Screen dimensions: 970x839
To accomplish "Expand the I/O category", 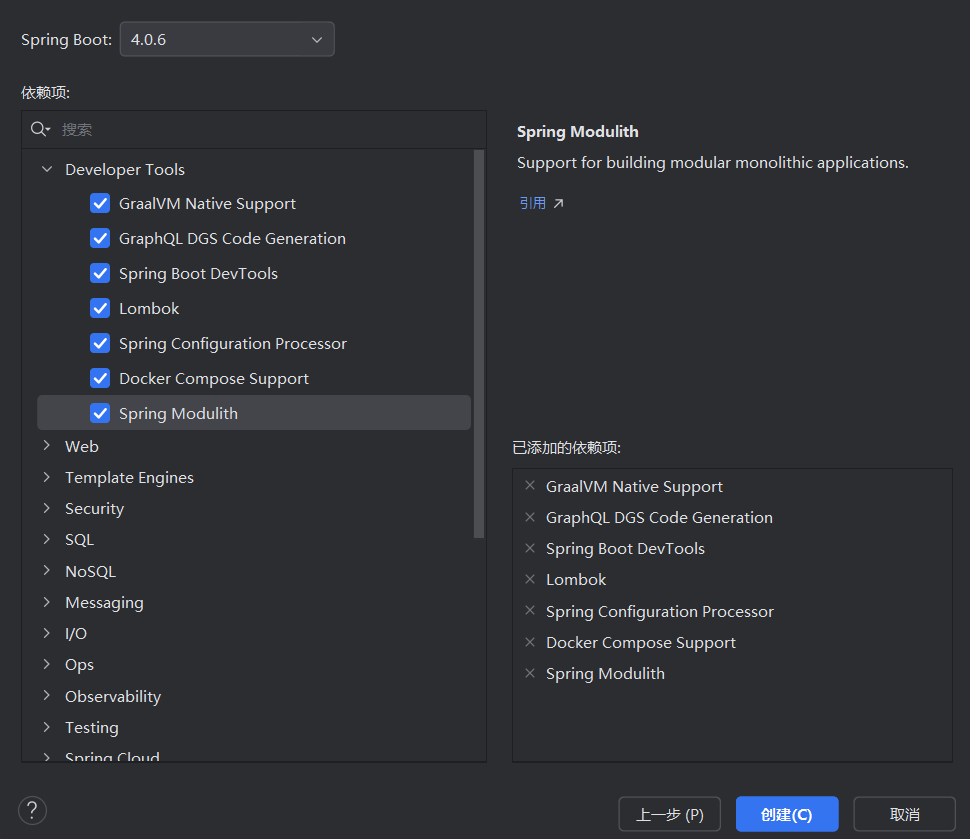I will coord(47,633).
